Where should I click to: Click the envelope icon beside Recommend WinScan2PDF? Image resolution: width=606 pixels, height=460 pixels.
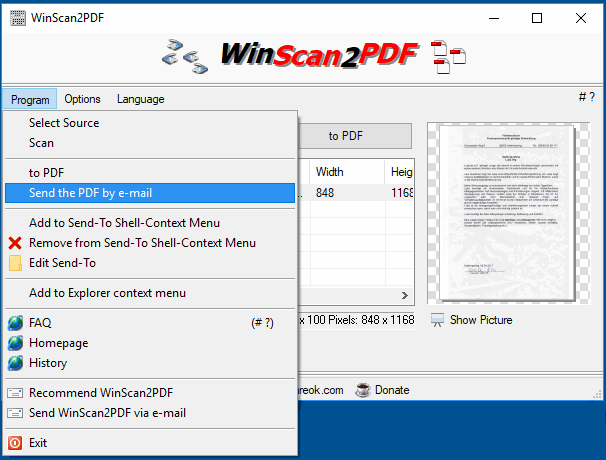click(x=15, y=393)
